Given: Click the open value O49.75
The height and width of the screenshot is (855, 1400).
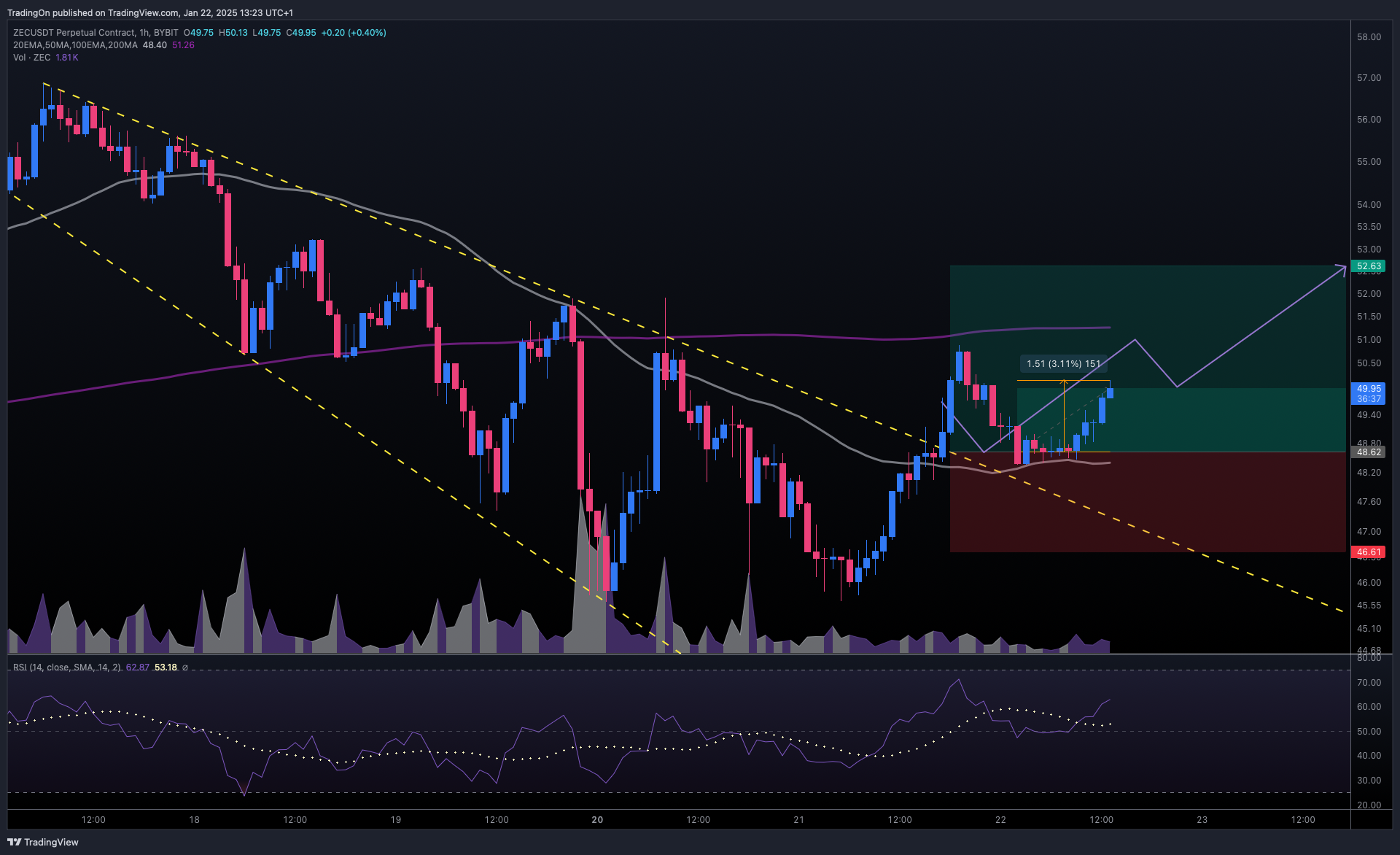Looking at the screenshot, I should [x=198, y=33].
